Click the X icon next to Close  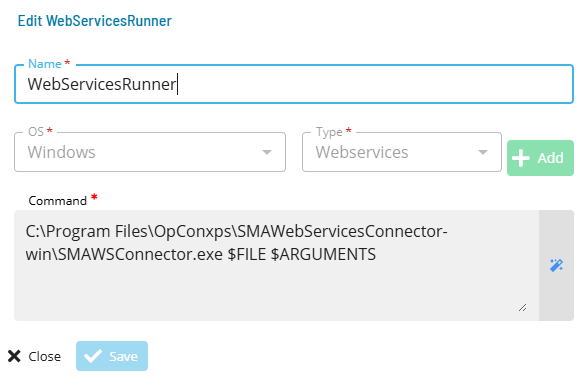(x=14, y=356)
